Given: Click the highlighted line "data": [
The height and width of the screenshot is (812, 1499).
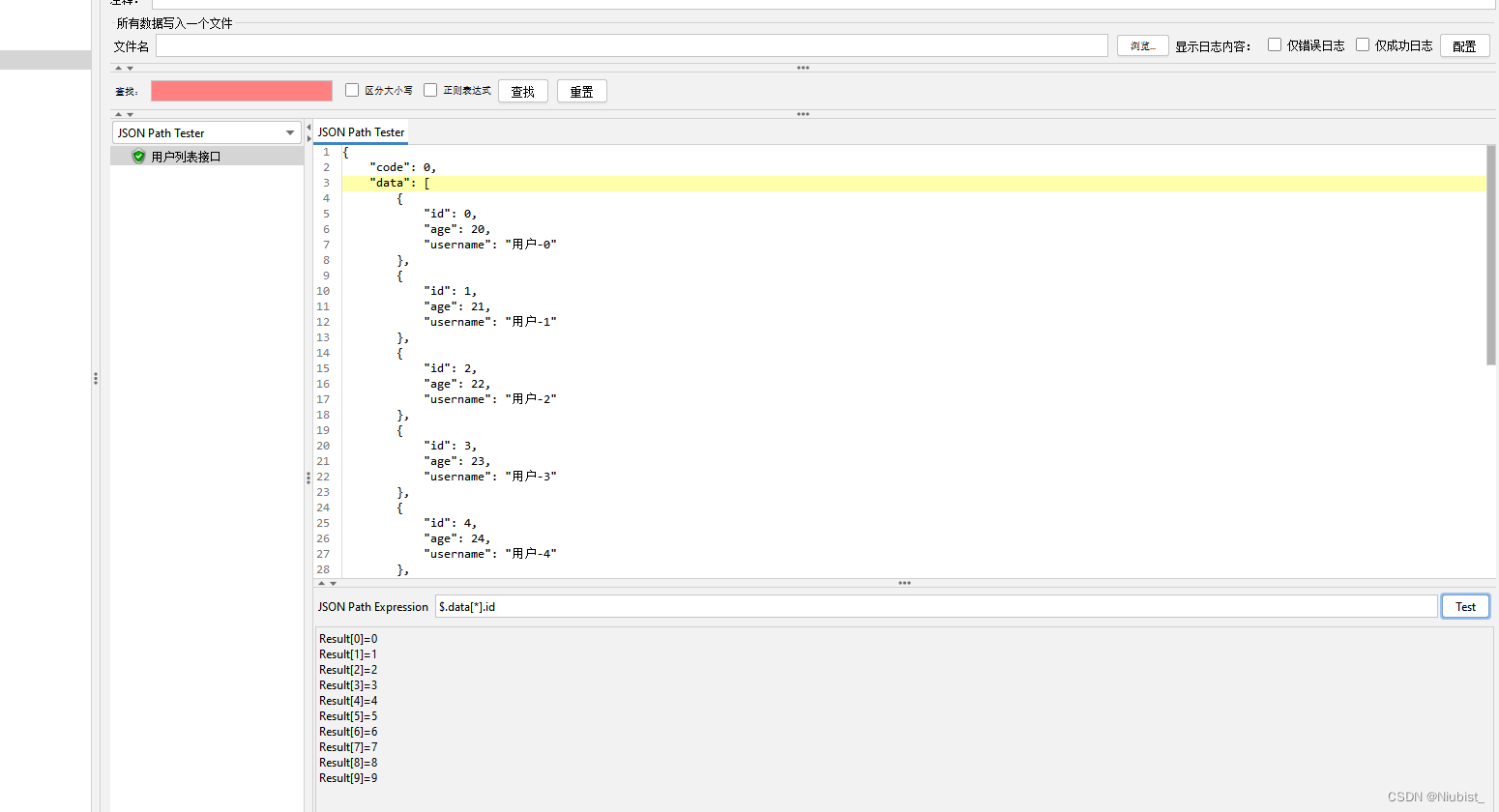Looking at the screenshot, I should pos(914,183).
